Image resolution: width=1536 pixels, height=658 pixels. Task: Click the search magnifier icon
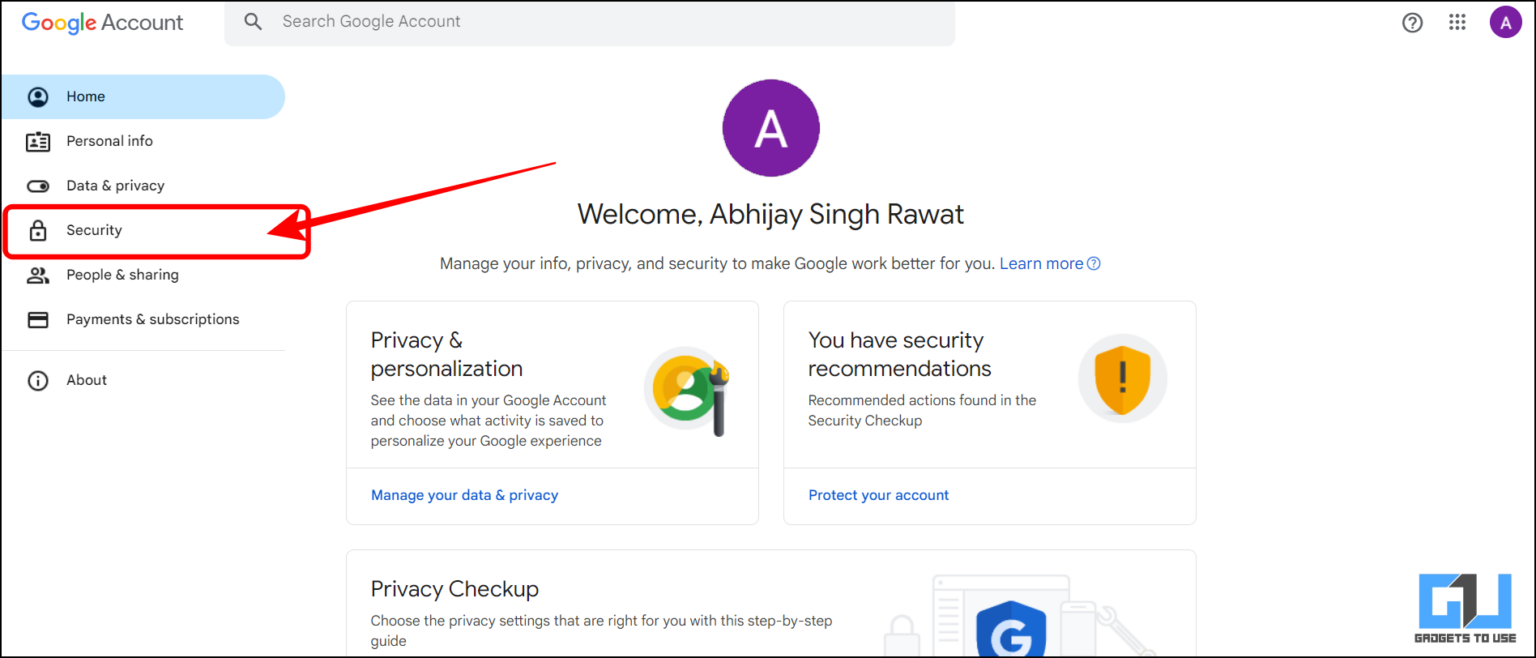252,20
